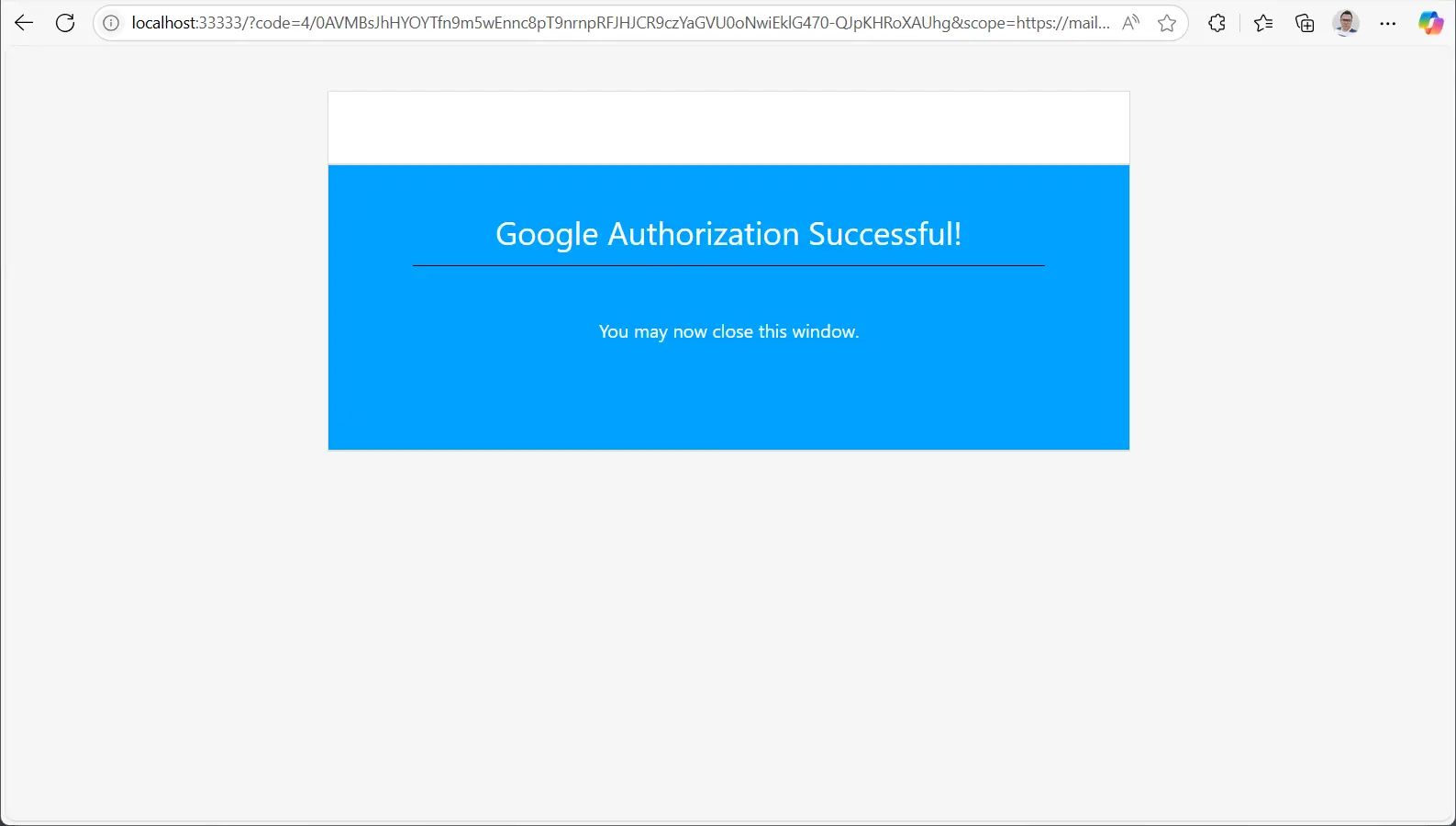Open the Favorites list icon

pyautogui.click(x=1263, y=23)
